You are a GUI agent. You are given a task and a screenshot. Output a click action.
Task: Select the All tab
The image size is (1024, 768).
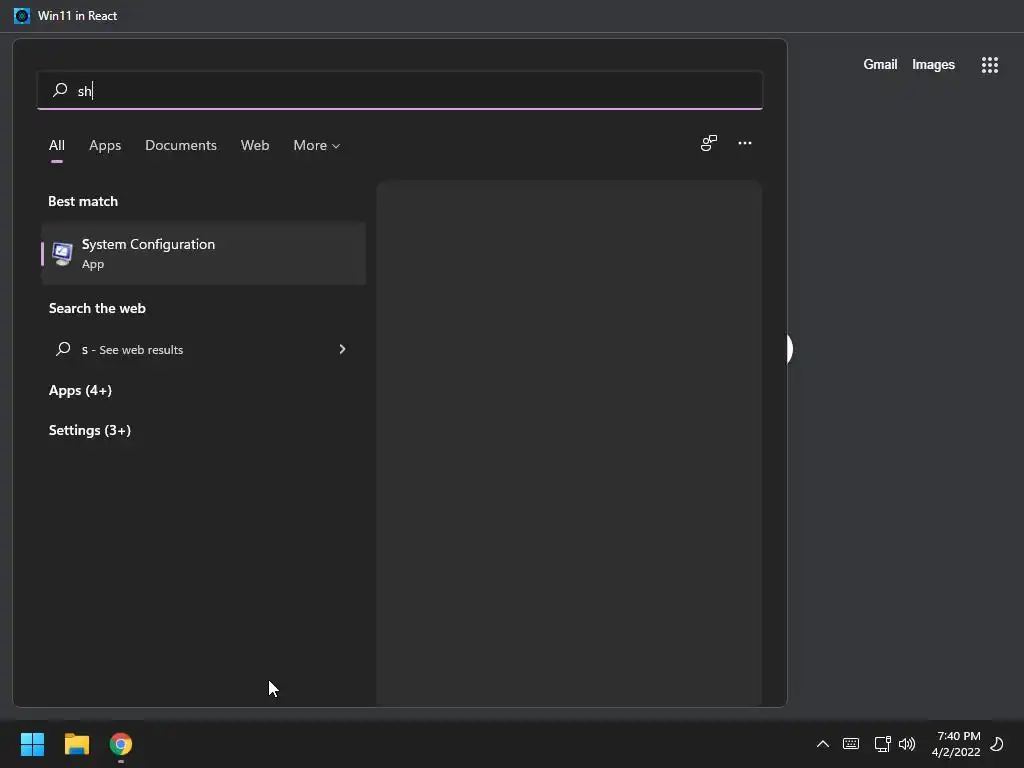pyautogui.click(x=57, y=145)
